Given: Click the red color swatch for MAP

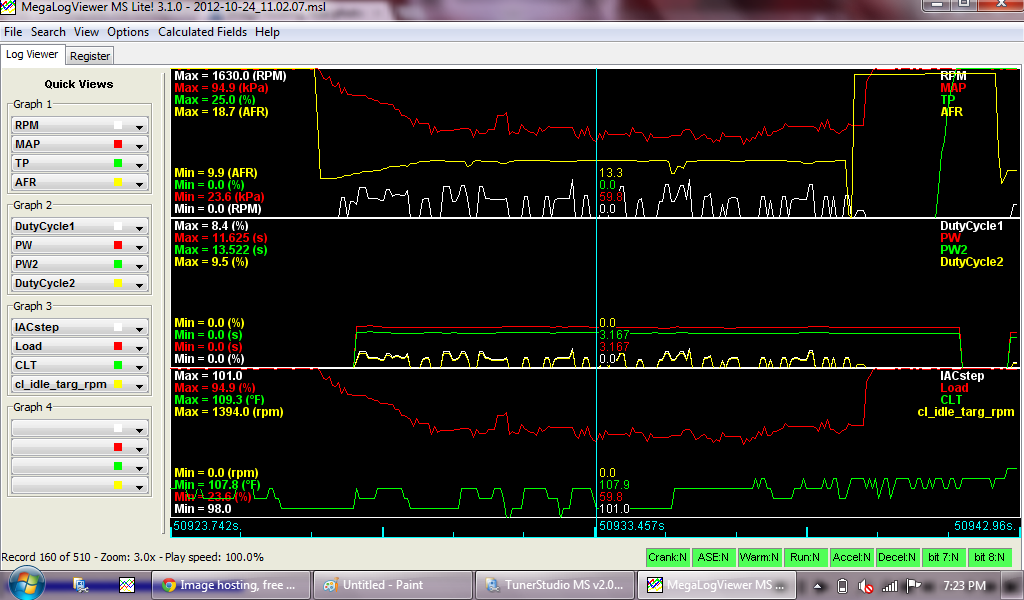Looking at the screenshot, I should tap(118, 144).
